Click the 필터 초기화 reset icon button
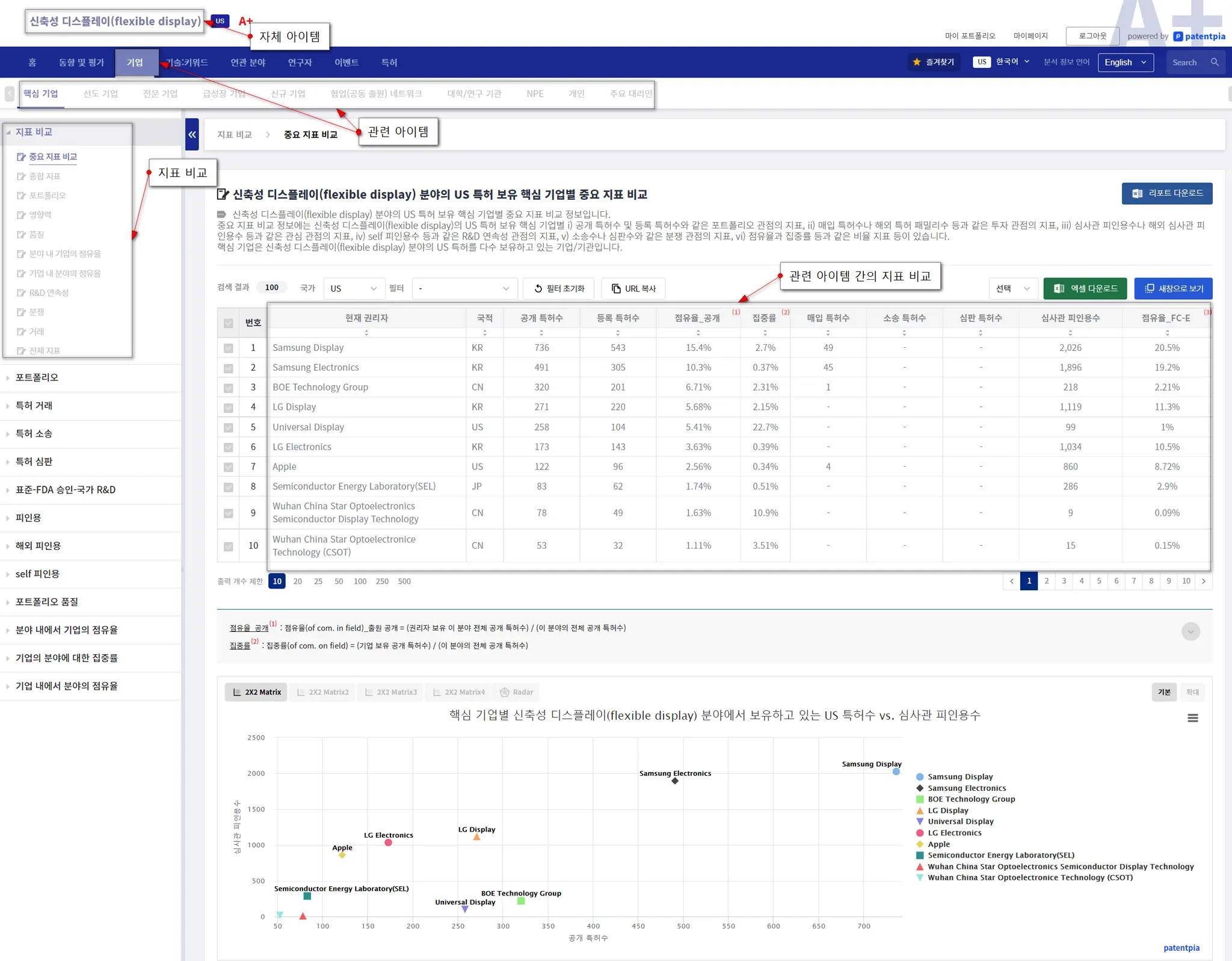Image resolution: width=1232 pixels, height=961 pixels. point(558,289)
